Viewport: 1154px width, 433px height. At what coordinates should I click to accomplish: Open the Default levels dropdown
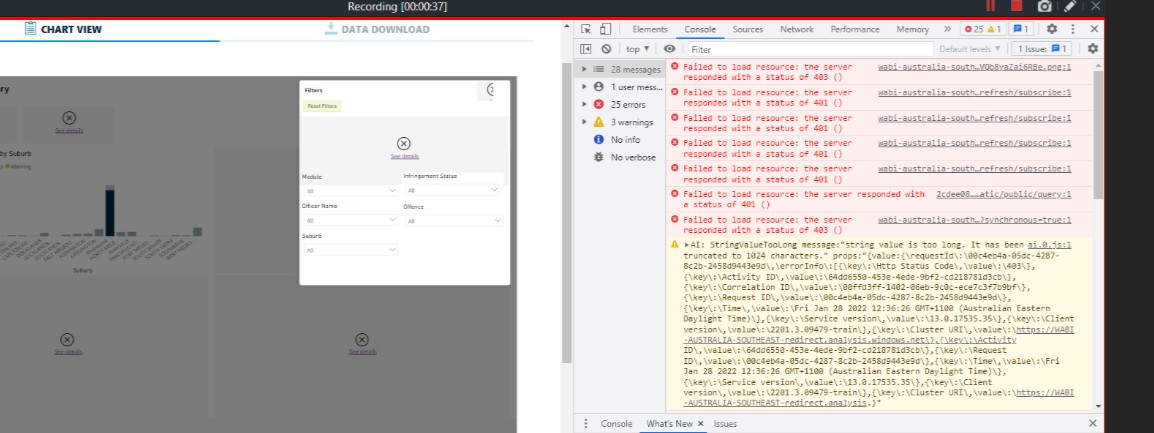970,49
